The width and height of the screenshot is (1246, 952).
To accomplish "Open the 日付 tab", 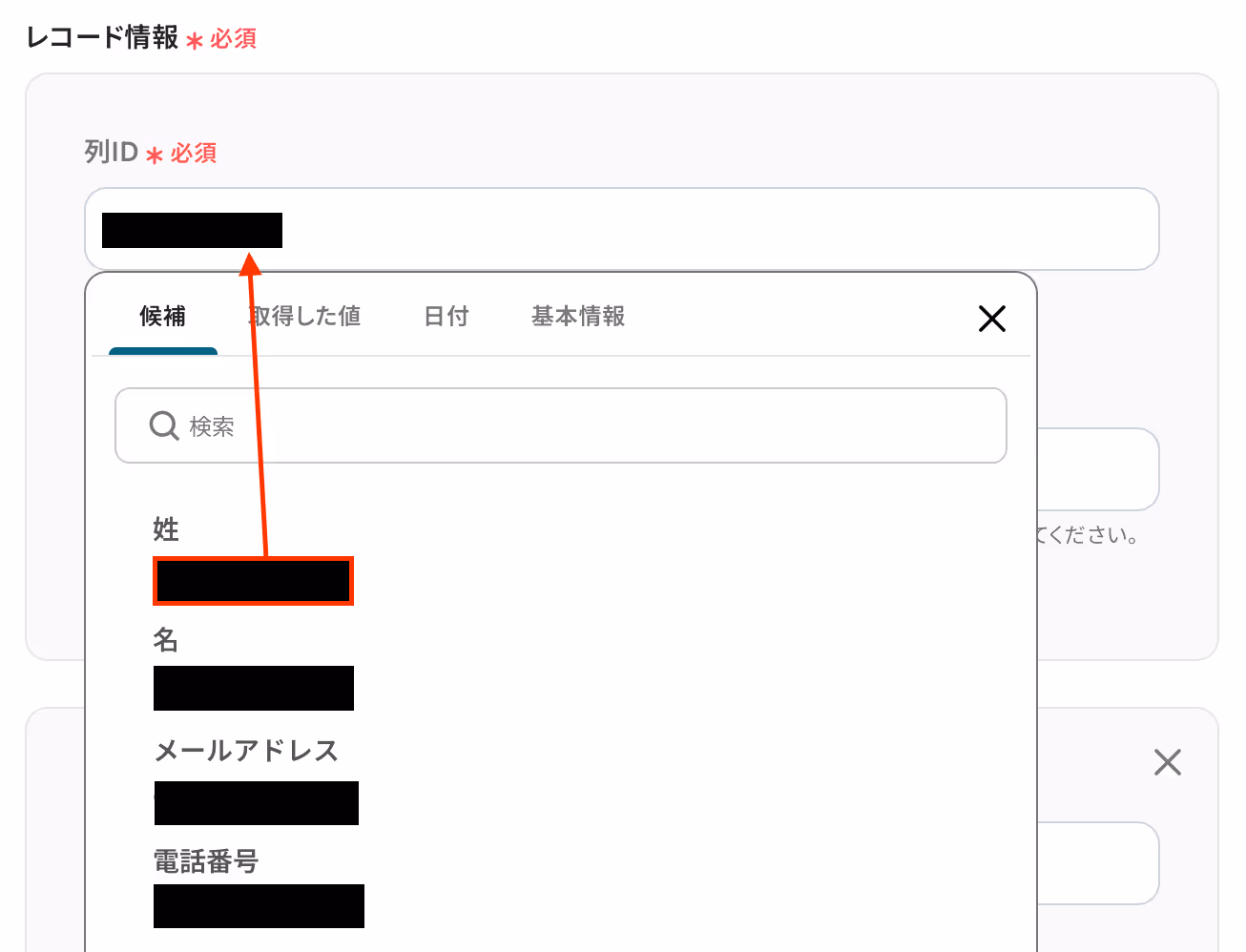I will pyautogui.click(x=446, y=317).
